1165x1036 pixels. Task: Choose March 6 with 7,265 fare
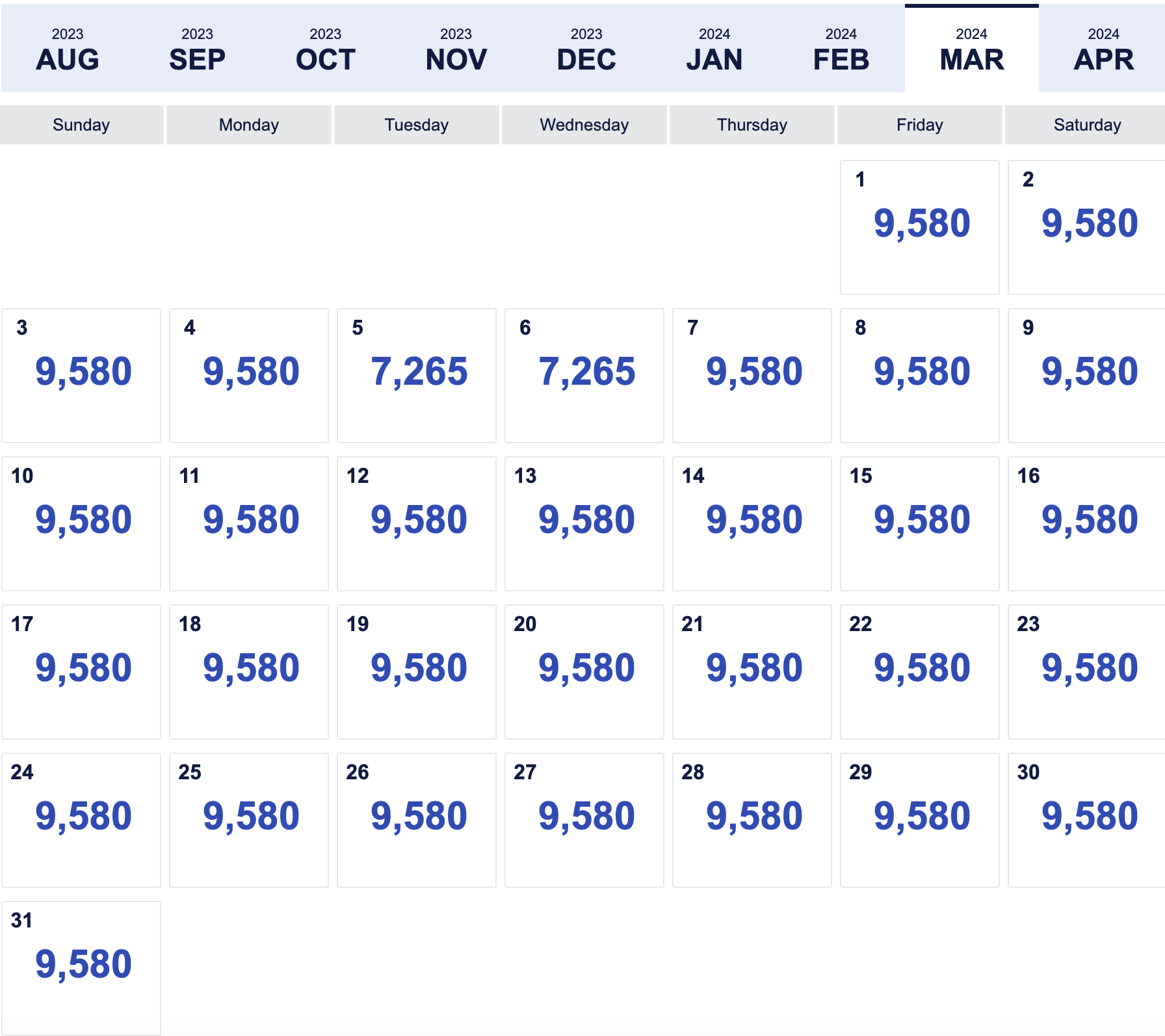(584, 376)
